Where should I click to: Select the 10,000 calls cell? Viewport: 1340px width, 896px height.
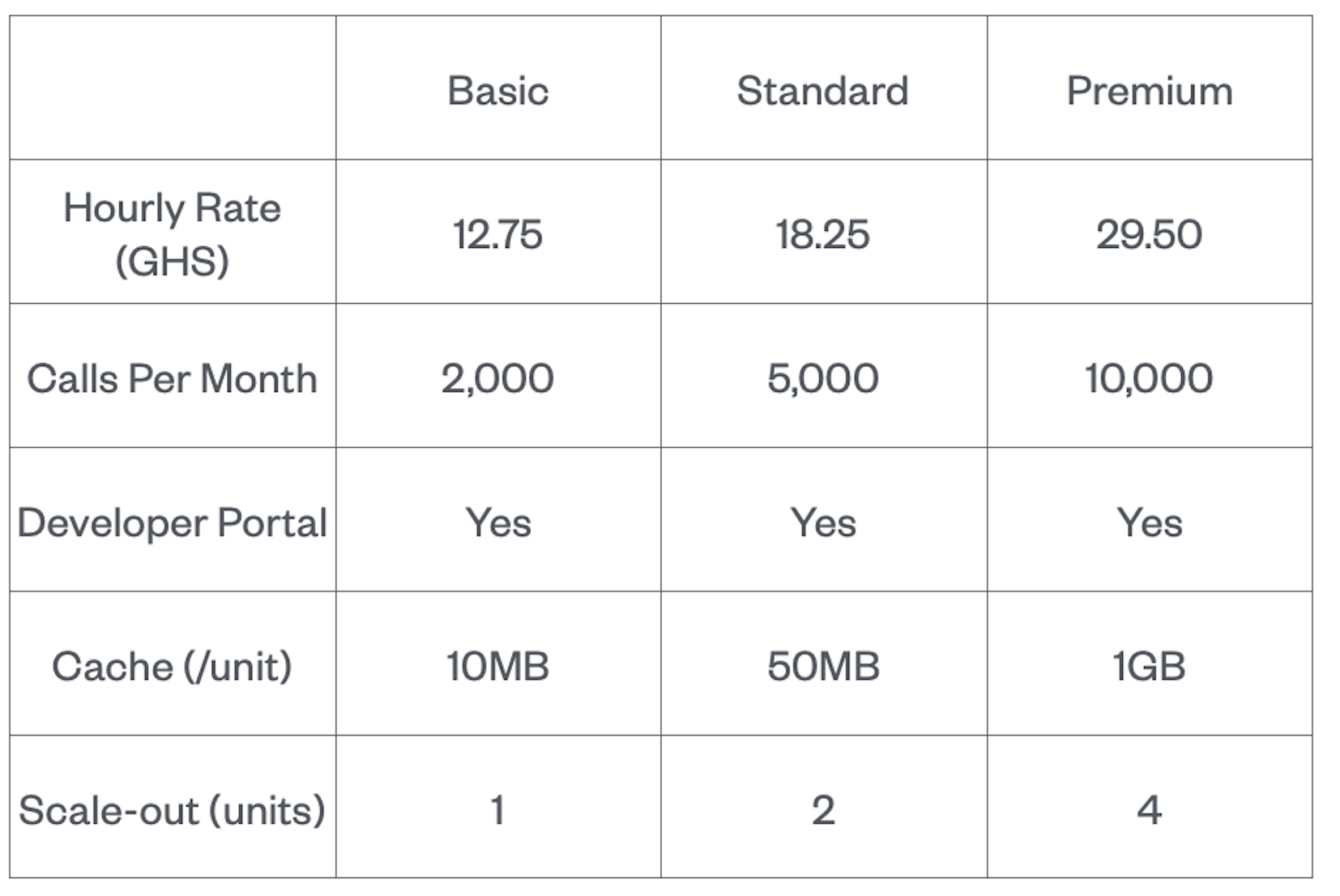click(x=1149, y=378)
